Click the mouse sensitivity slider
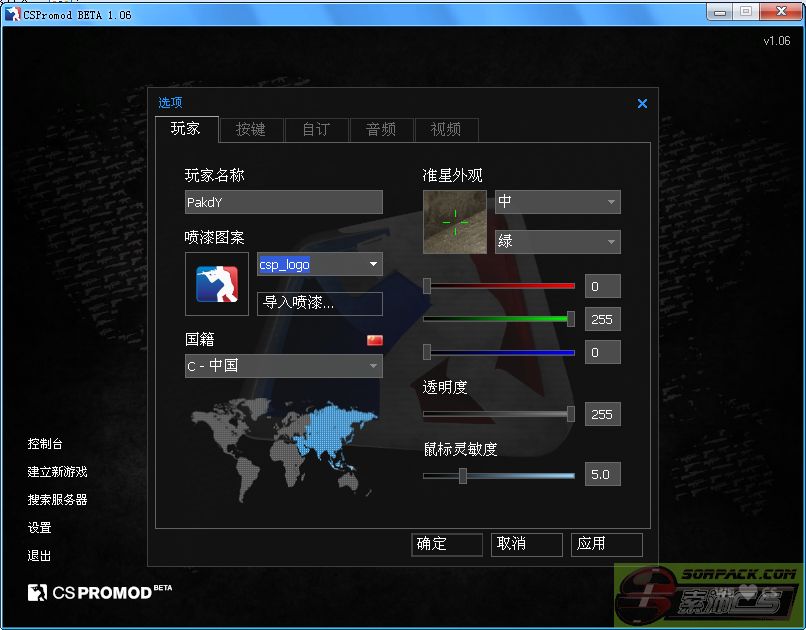Screen dimensions: 806x630 [x=499, y=475]
